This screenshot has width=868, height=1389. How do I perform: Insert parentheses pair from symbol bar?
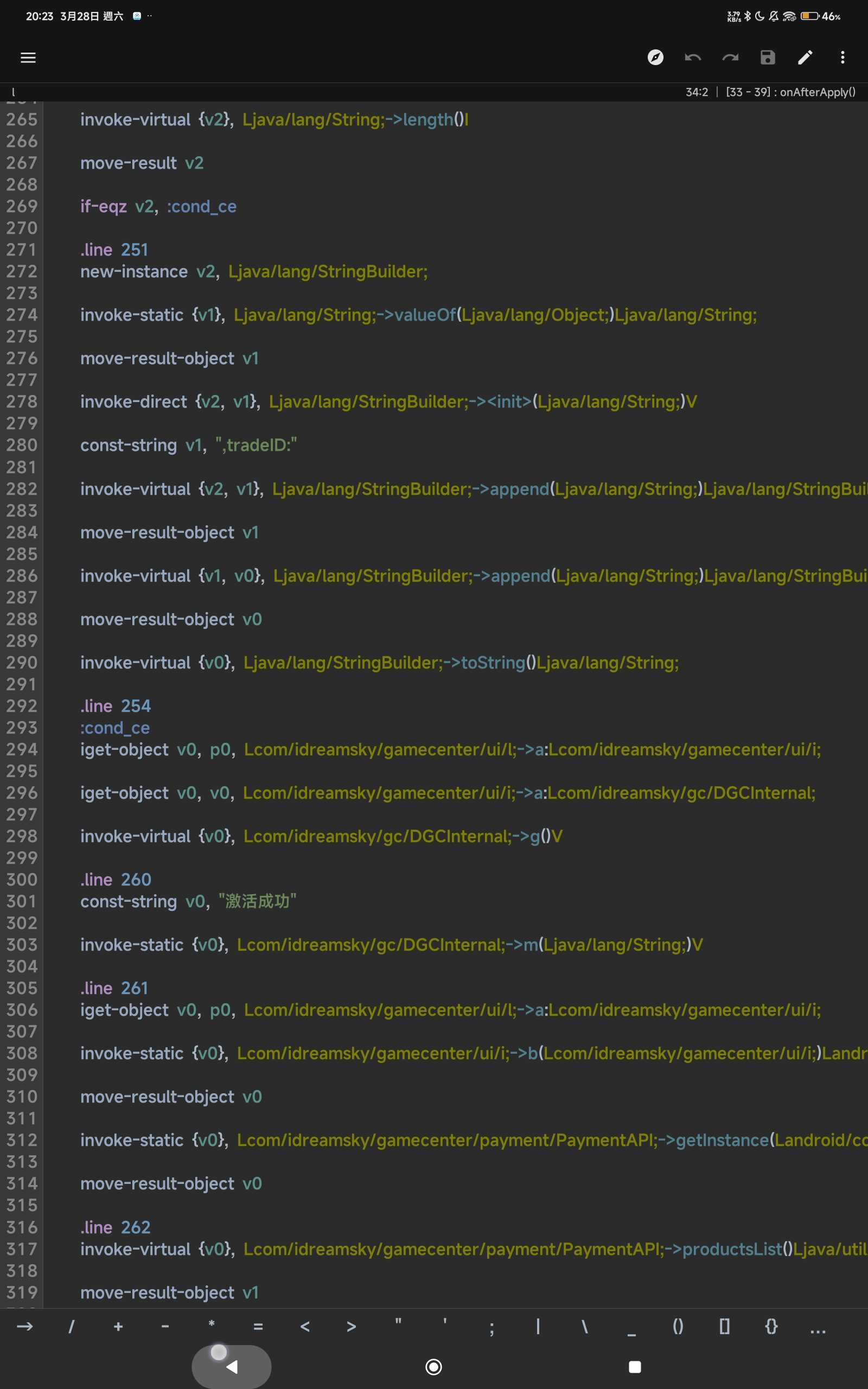(x=678, y=1327)
